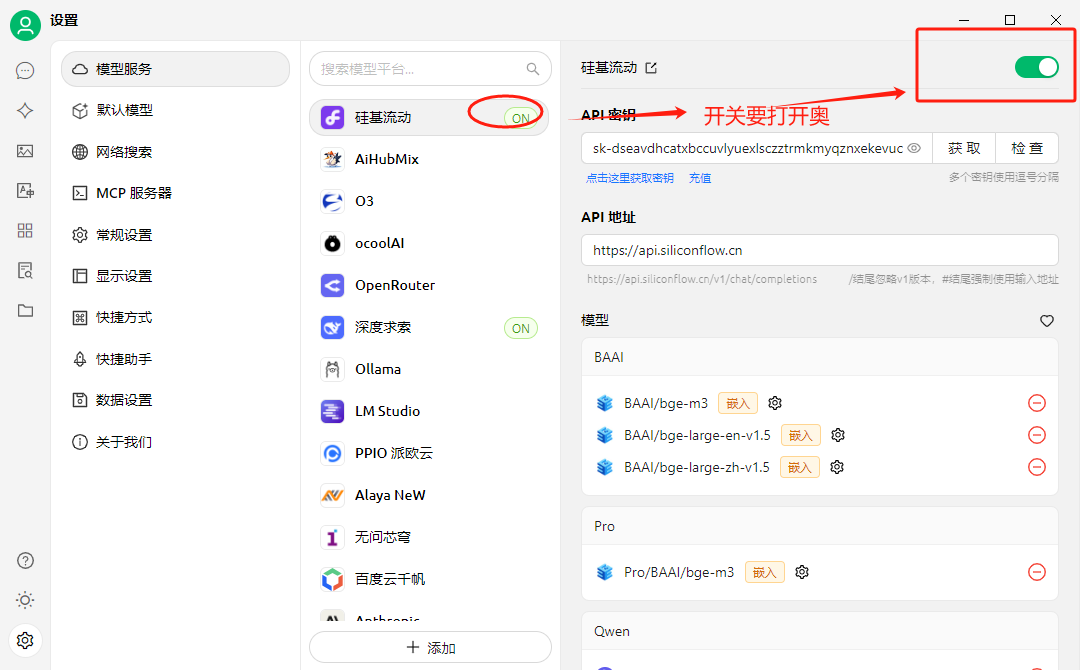Open the 数据设置 settings menu
The image size is (1080, 670).
pyautogui.click(x=176, y=400)
